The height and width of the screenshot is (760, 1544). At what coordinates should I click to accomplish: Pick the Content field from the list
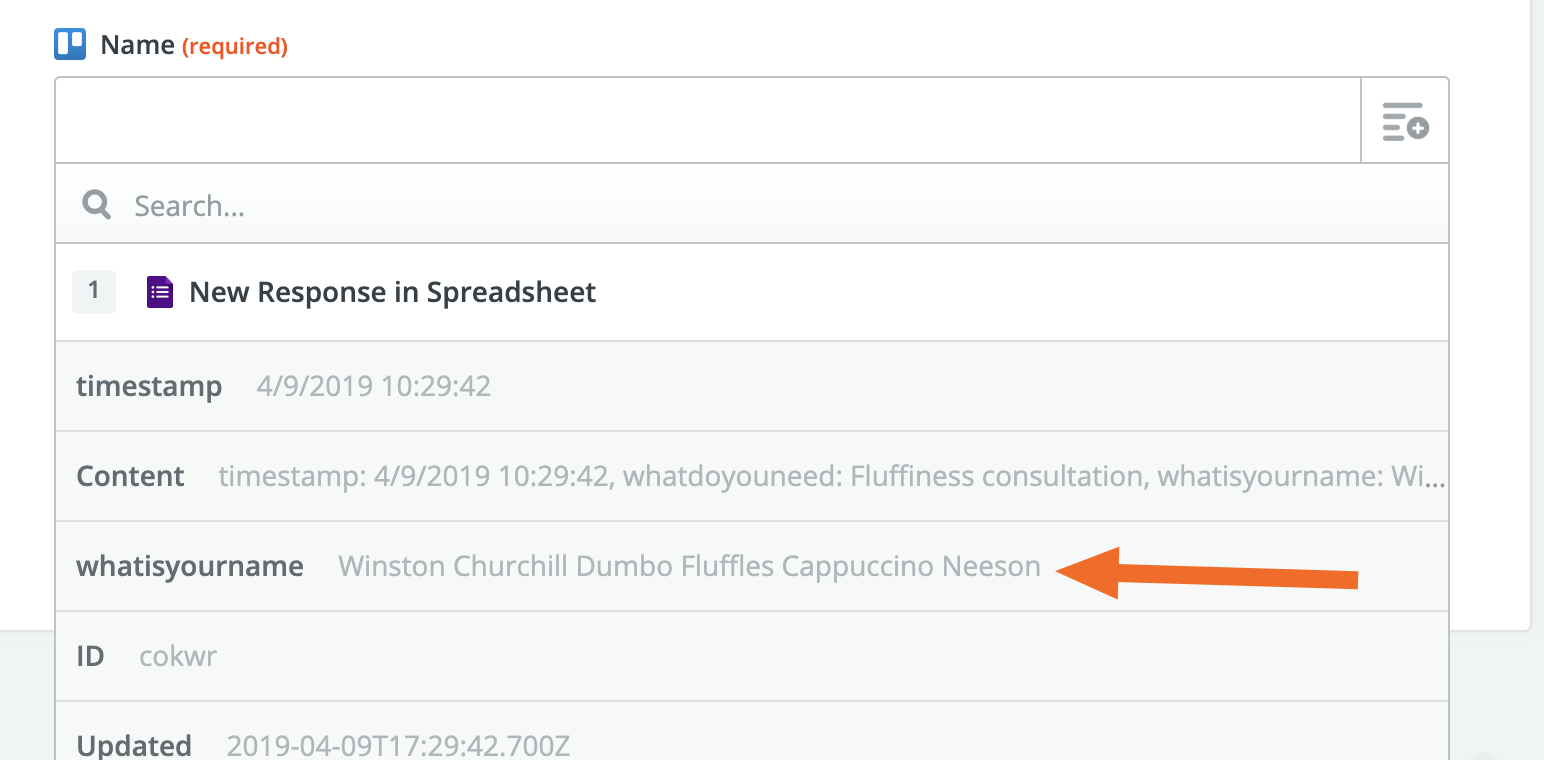(x=752, y=476)
